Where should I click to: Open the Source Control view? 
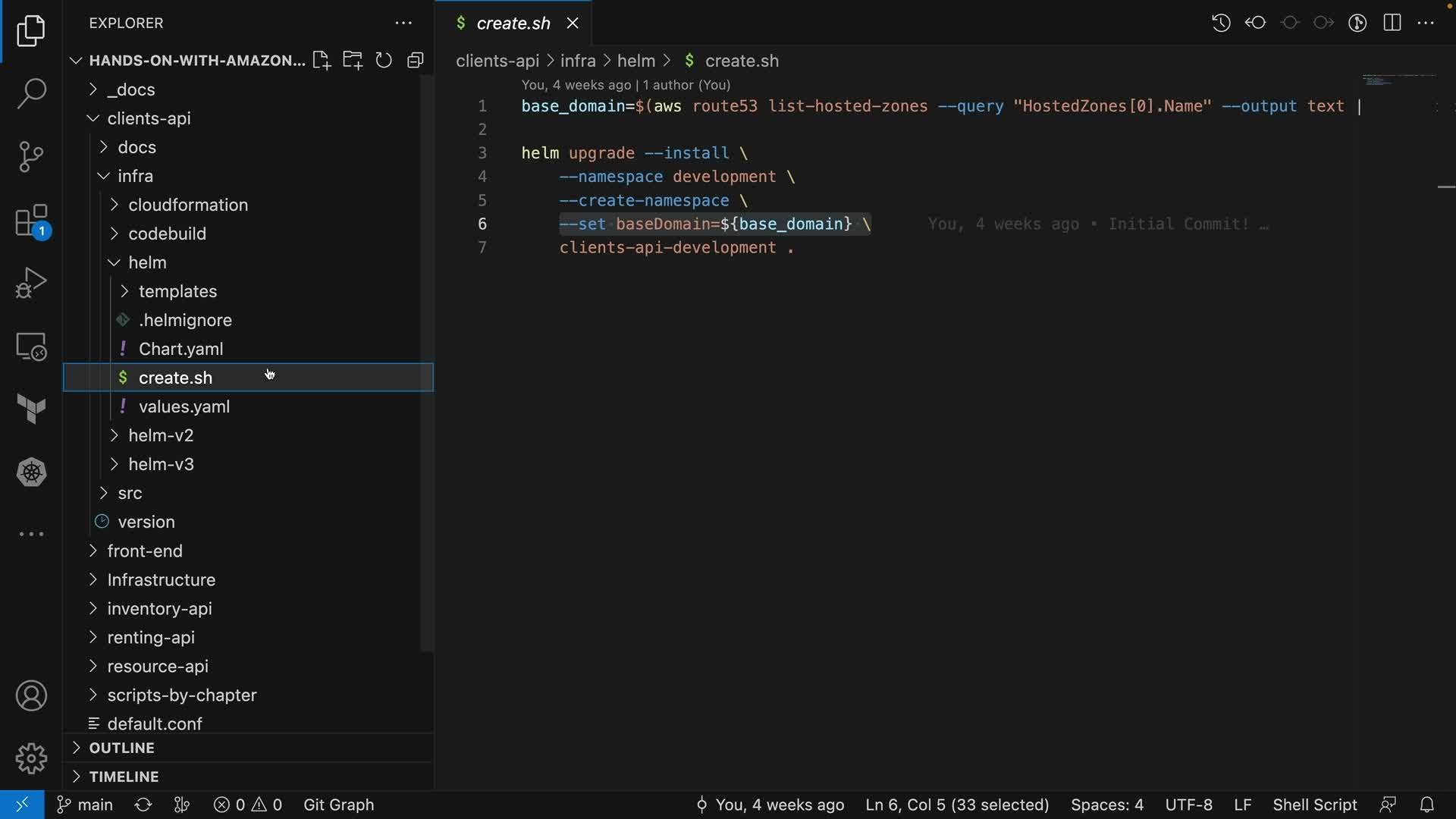[x=31, y=157]
